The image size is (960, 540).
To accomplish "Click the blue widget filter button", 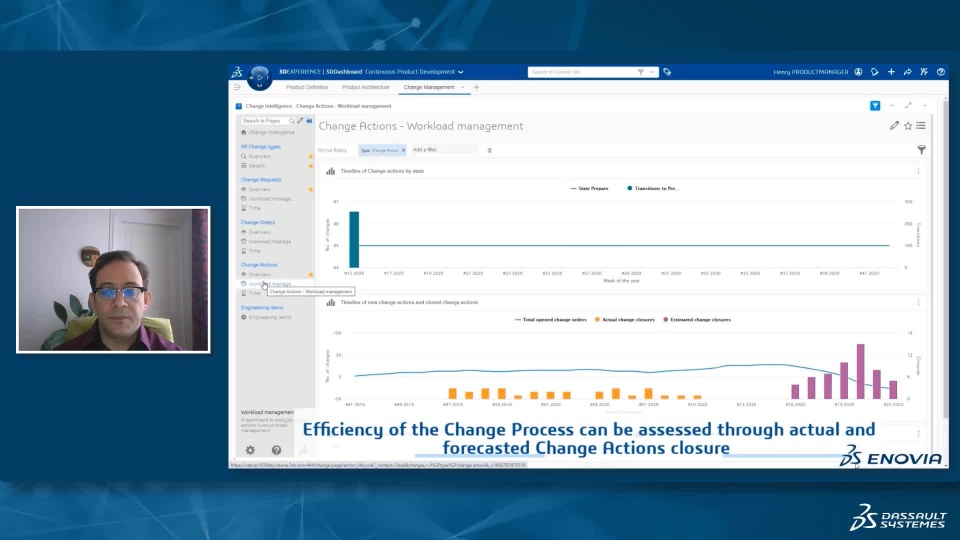I will pyautogui.click(x=876, y=106).
